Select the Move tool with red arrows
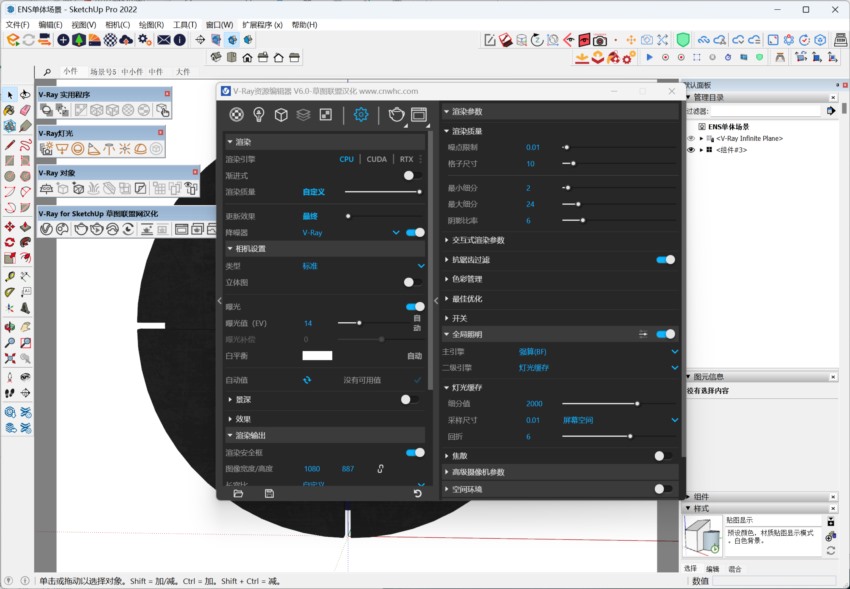This screenshot has height=589, width=850. coord(10,226)
